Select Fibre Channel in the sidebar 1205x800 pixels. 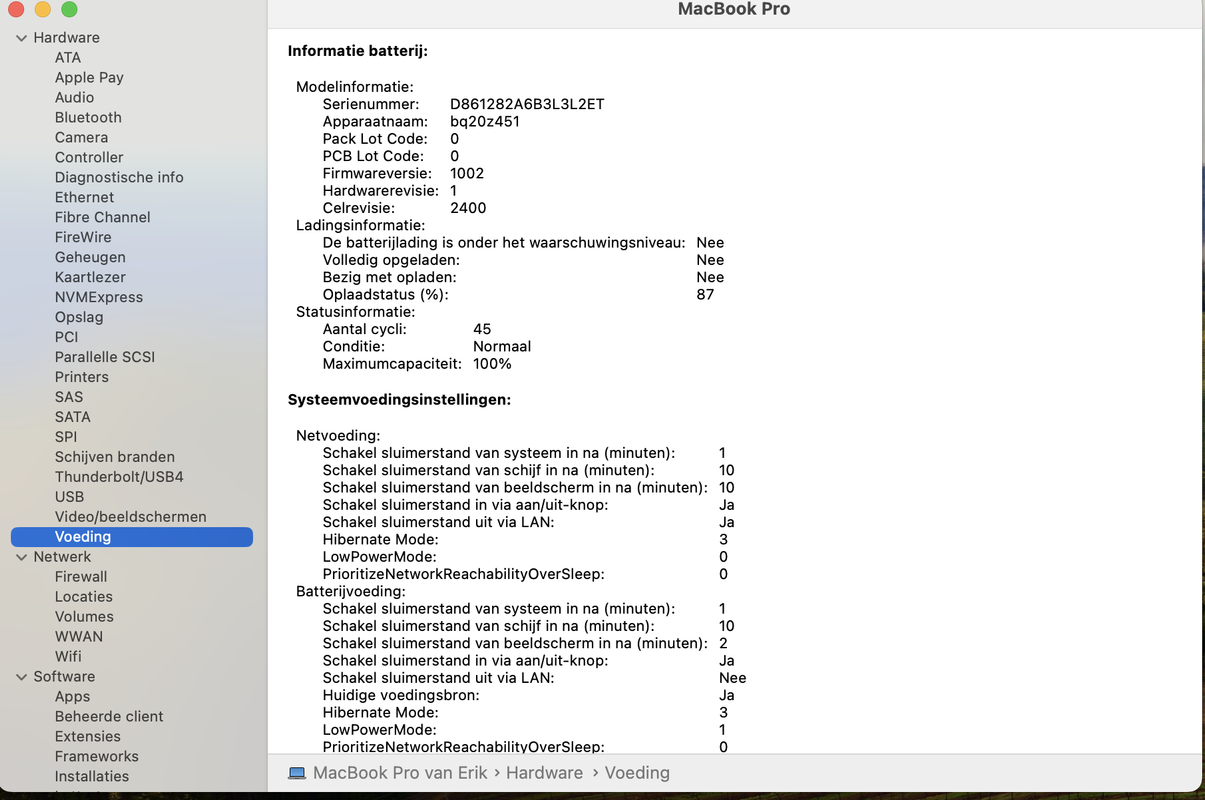102,217
